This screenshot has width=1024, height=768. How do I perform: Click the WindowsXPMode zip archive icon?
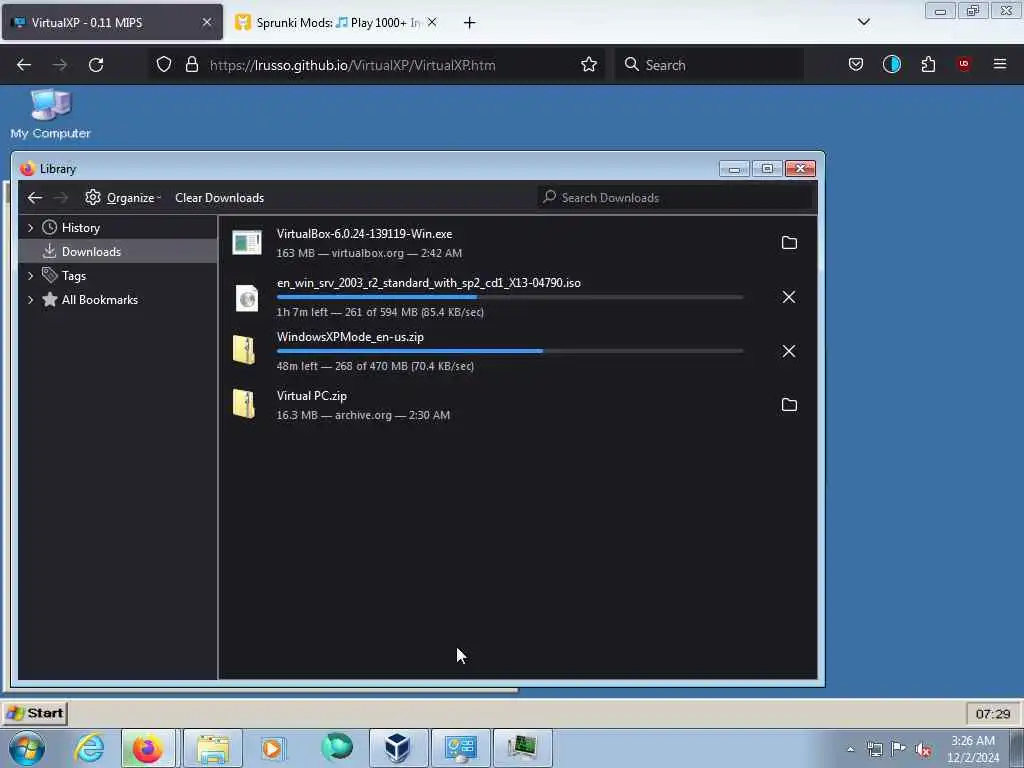click(244, 350)
